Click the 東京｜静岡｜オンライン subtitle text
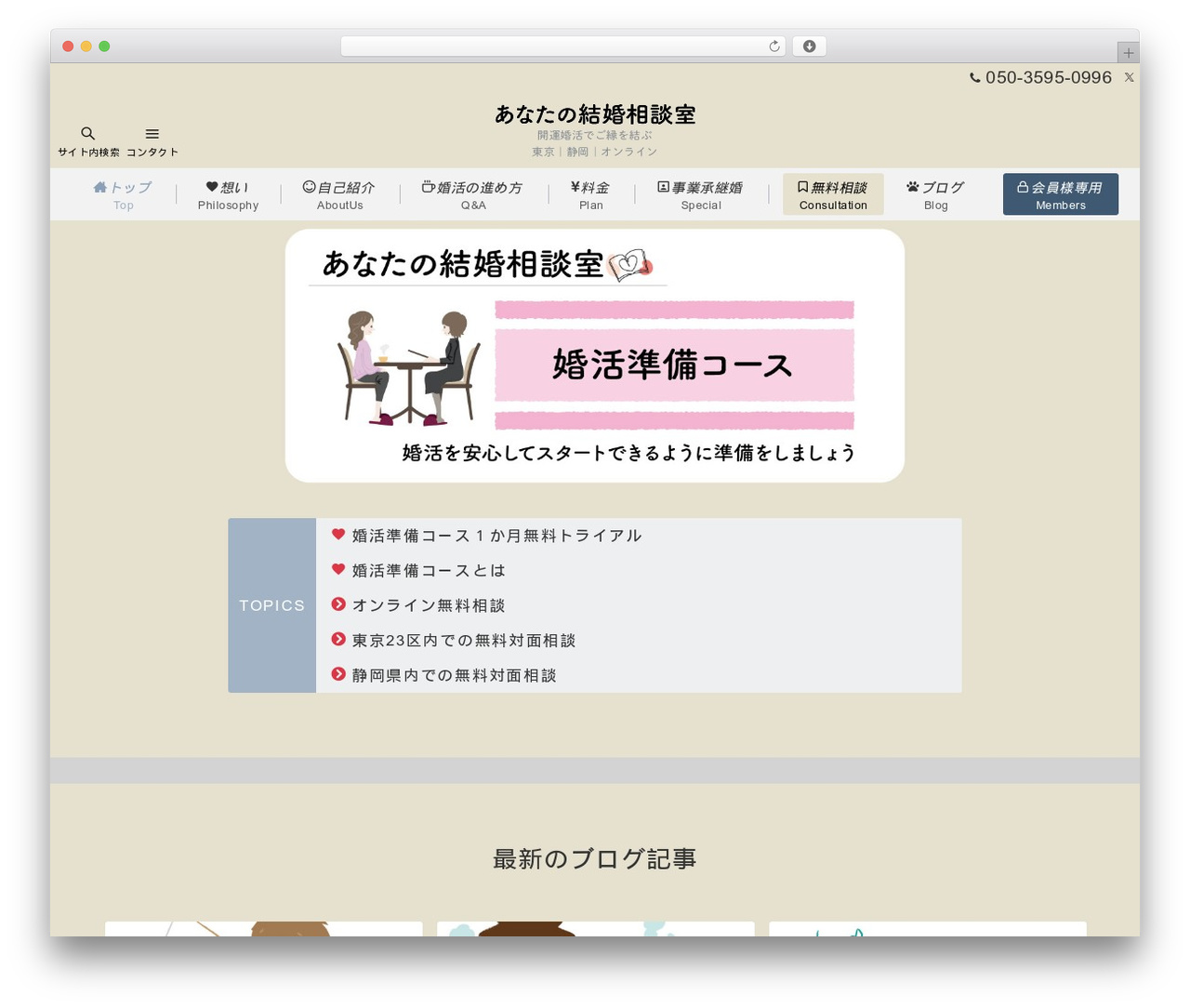Screen dimensions: 1190x1008 pos(595,152)
